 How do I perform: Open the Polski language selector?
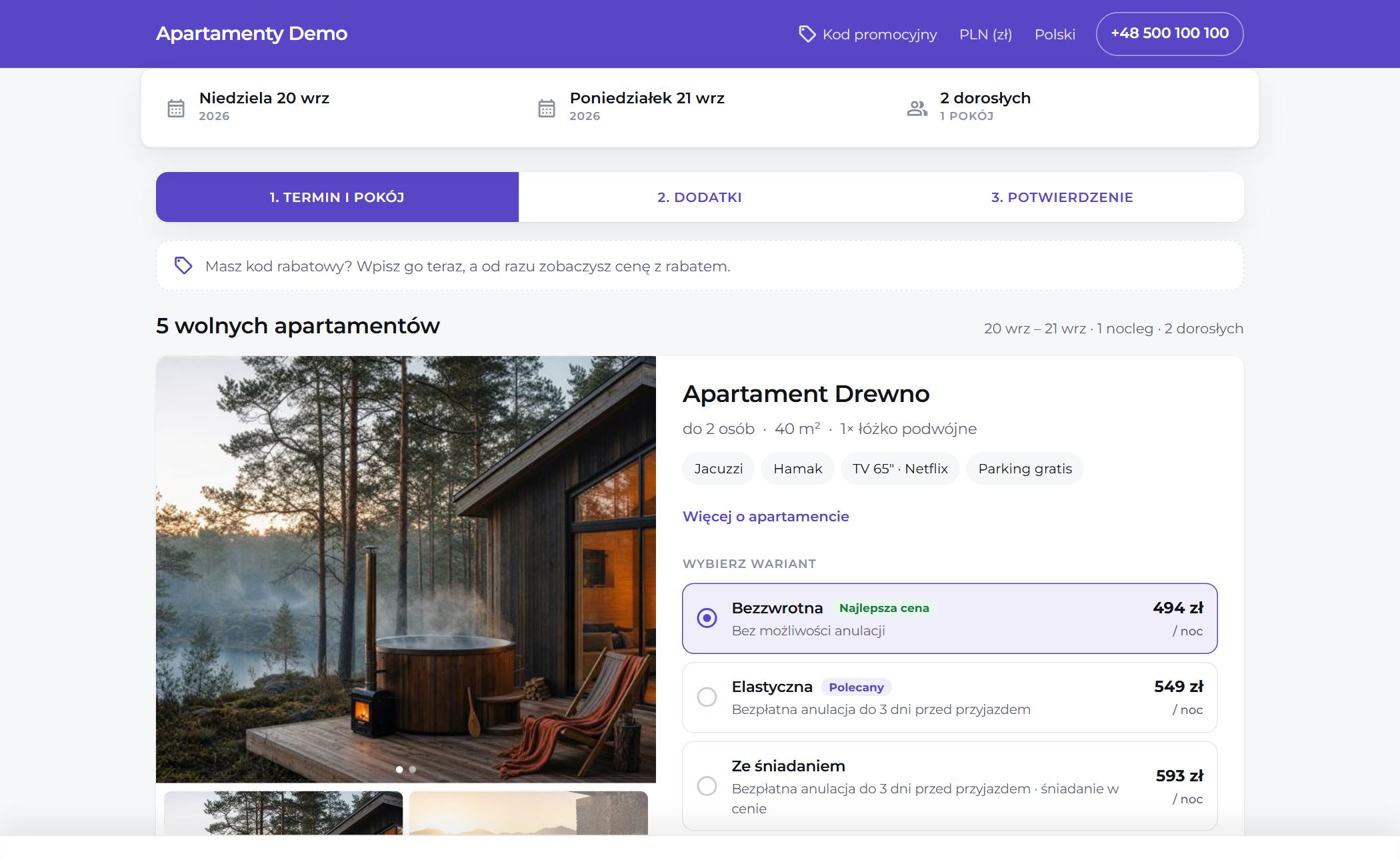pos(1055,34)
